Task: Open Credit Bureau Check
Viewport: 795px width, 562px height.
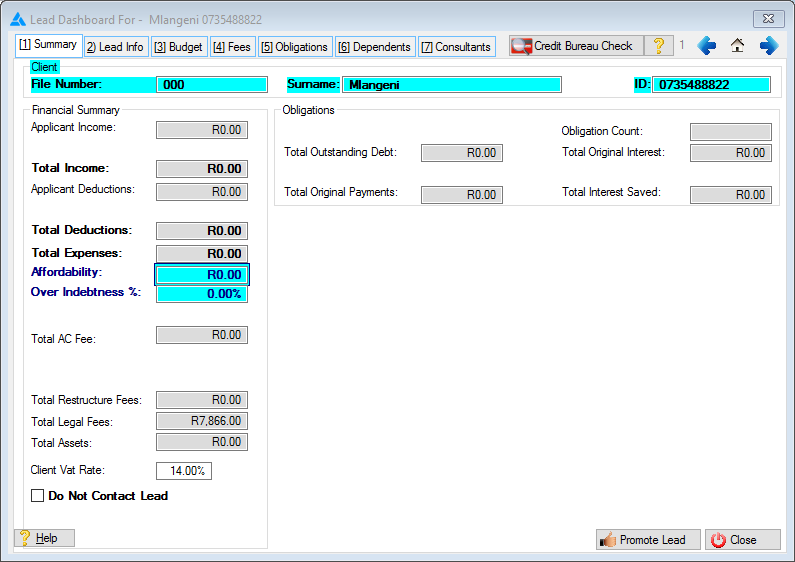Action: [574, 46]
